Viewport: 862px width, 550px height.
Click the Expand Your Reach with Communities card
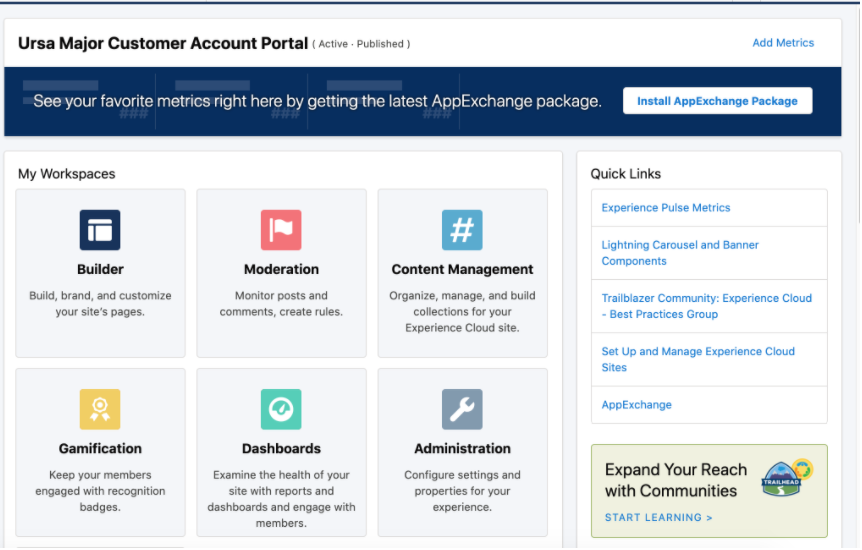point(709,491)
